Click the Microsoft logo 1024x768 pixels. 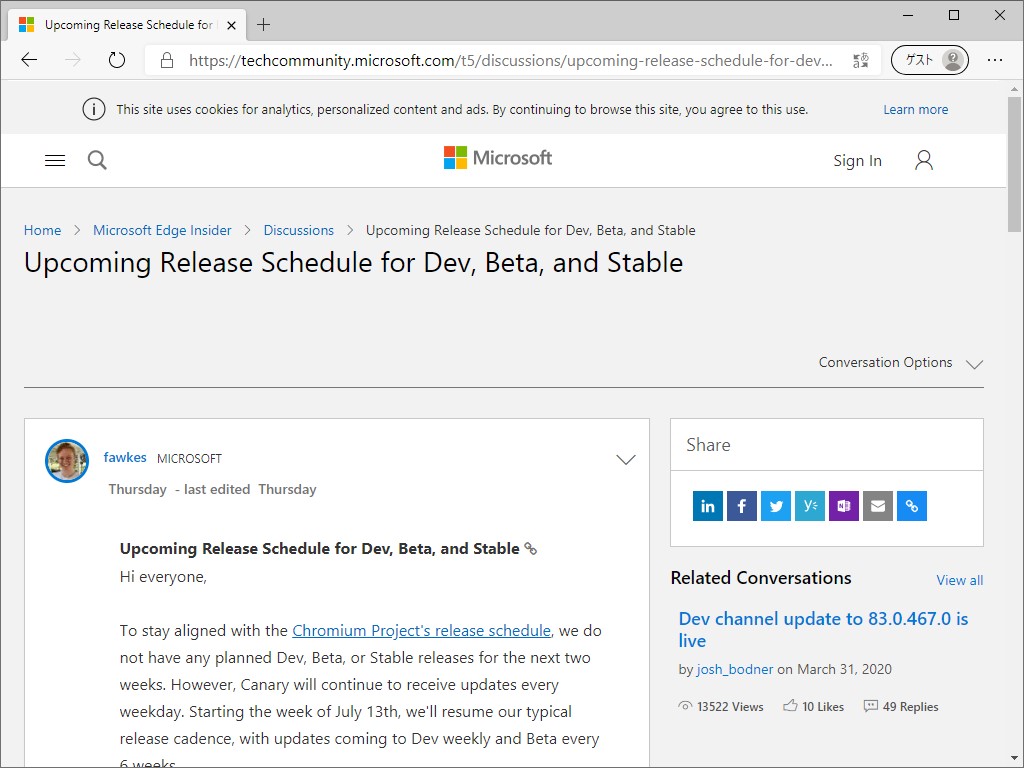tap(497, 157)
